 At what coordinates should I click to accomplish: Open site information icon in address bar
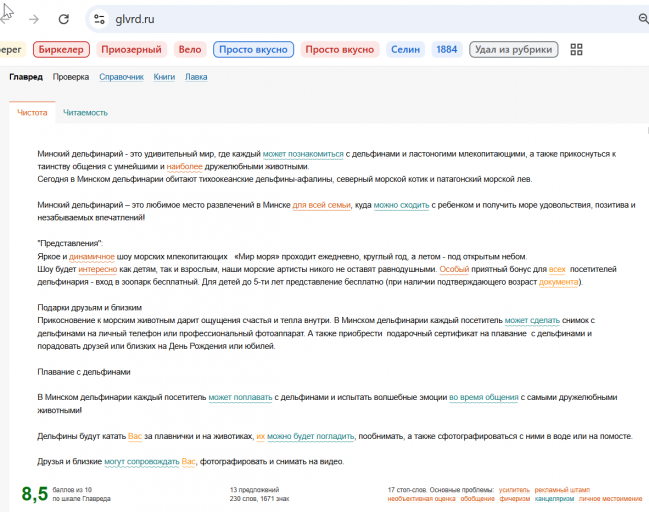[99, 19]
